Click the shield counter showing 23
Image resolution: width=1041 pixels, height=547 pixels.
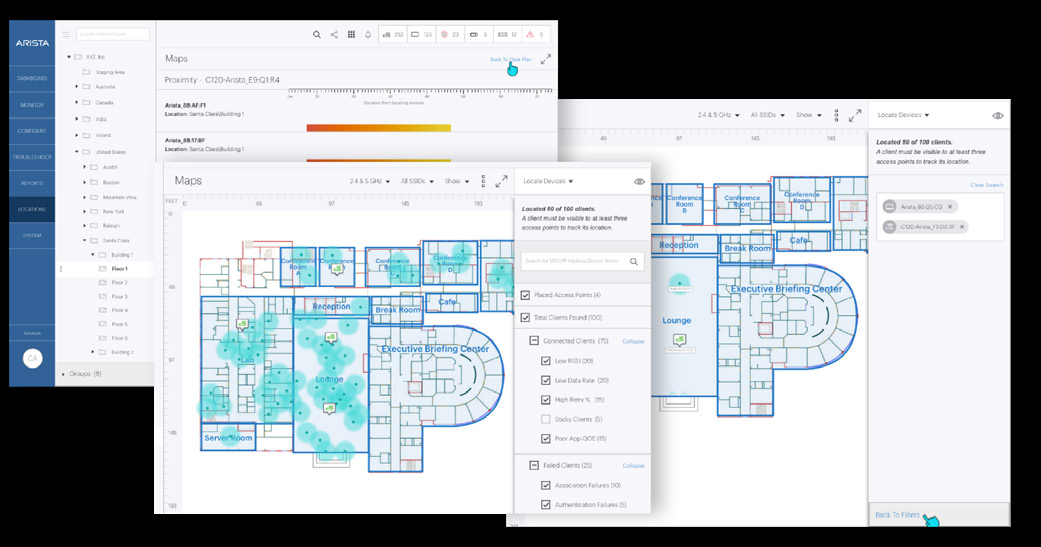pos(450,35)
